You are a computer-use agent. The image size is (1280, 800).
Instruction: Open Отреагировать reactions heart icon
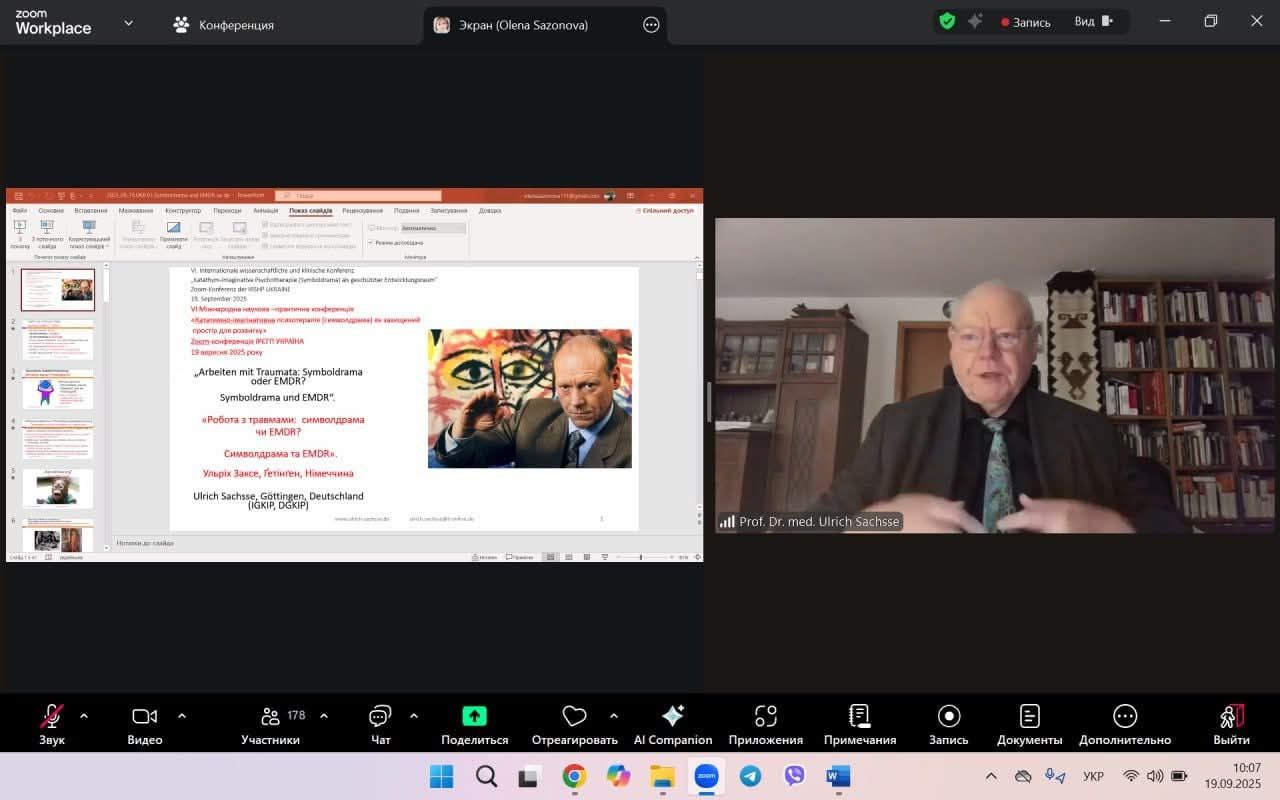click(574, 716)
